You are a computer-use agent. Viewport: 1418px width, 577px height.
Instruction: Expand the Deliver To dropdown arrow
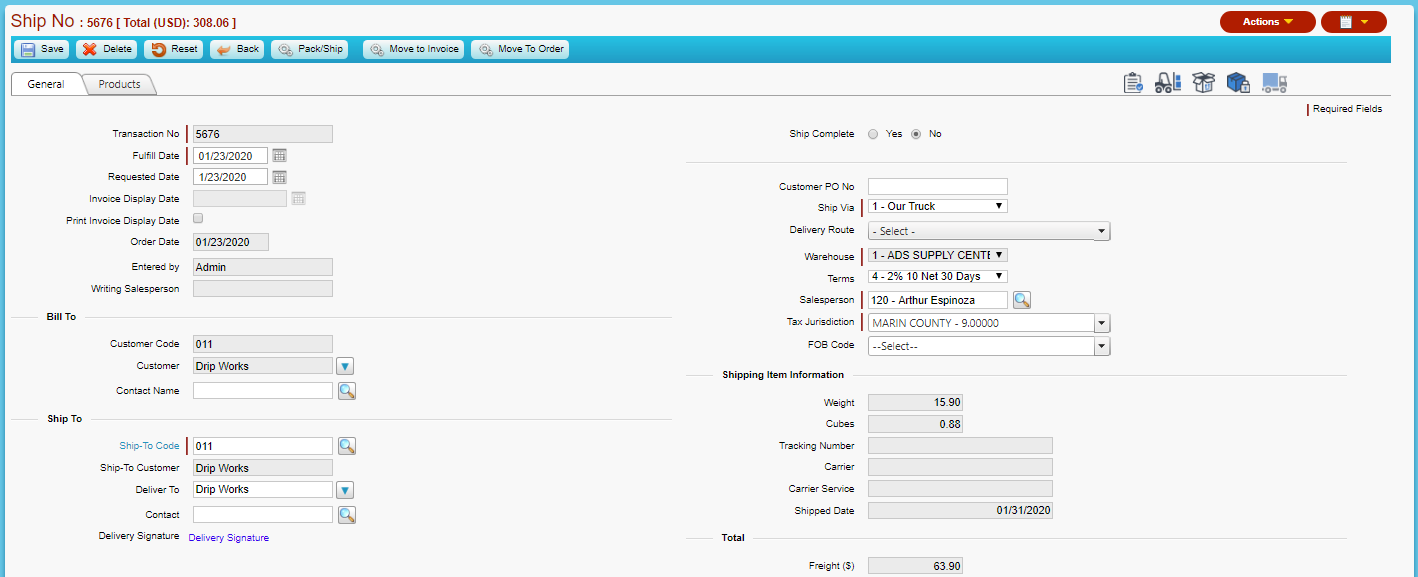pos(345,490)
